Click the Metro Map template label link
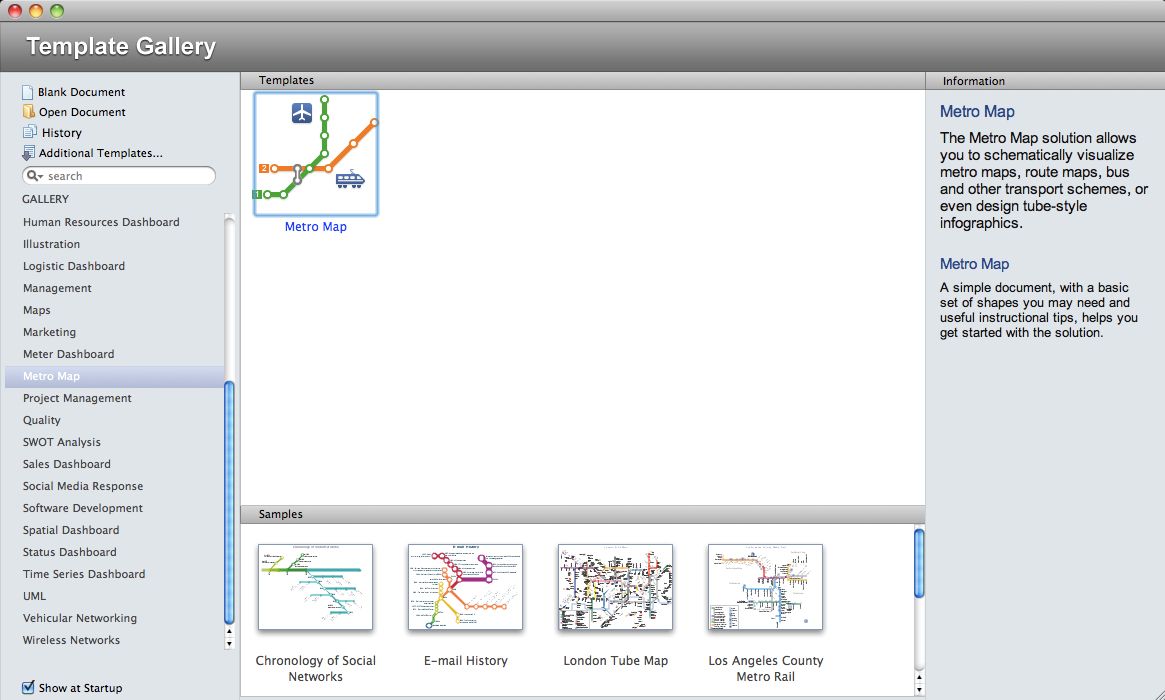This screenshot has height=700, width=1165. point(316,227)
